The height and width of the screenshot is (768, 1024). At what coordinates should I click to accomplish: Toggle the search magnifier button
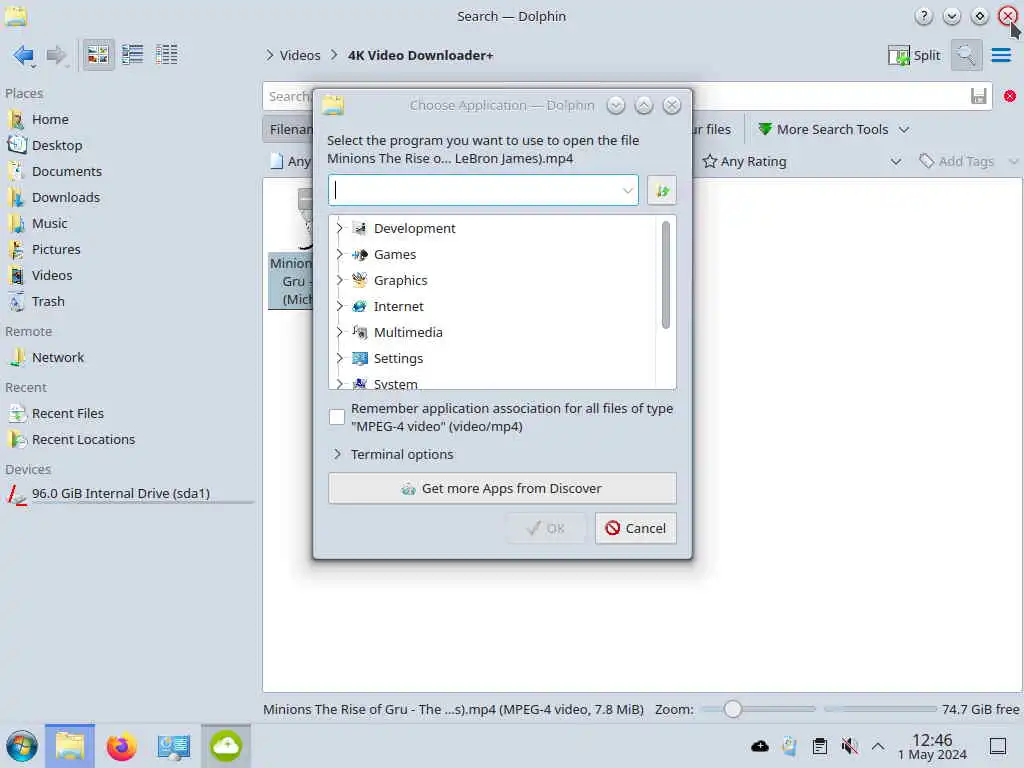(x=966, y=56)
